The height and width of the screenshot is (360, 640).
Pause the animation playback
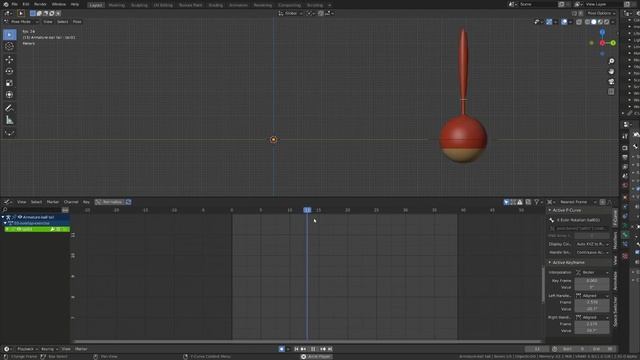pyautogui.click(x=313, y=349)
